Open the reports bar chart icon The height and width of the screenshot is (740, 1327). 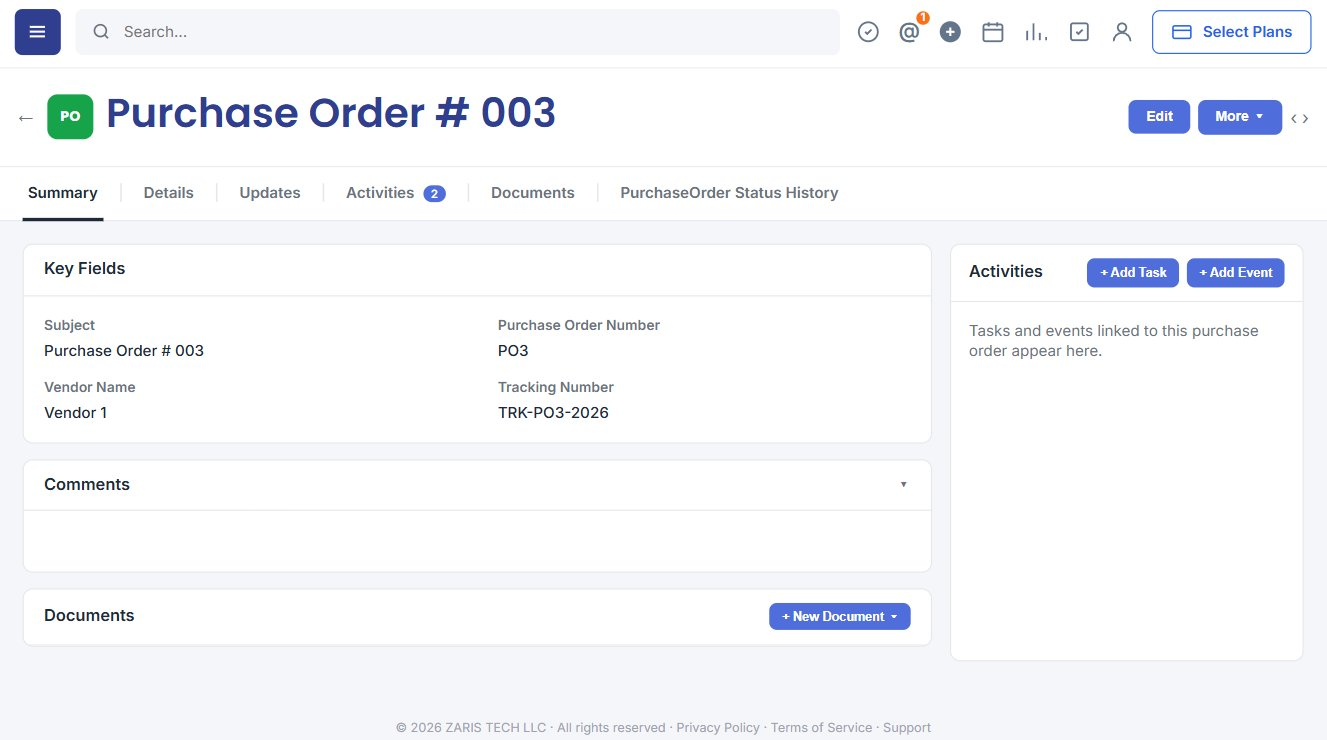coord(1036,32)
